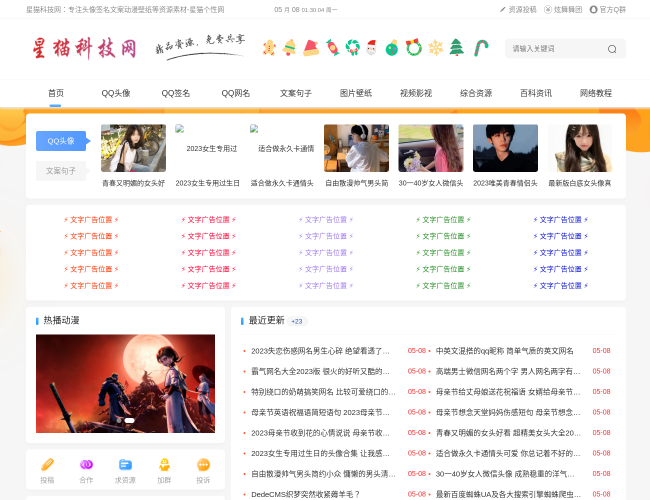Open the 适合做永久卡通情头 caption link
This screenshot has height=500, width=650.
click(x=282, y=183)
